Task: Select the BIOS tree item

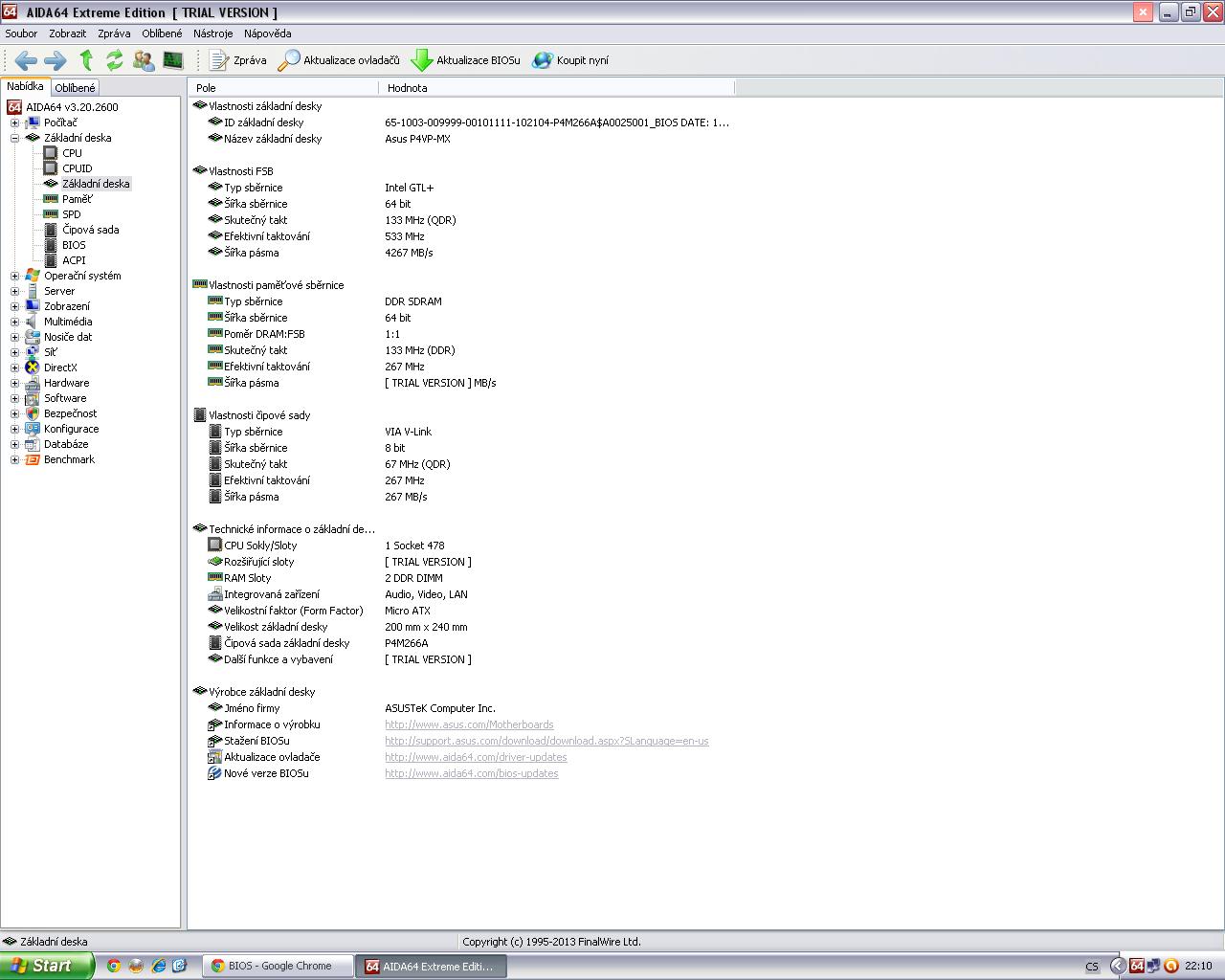Action: (x=74, y=245)
